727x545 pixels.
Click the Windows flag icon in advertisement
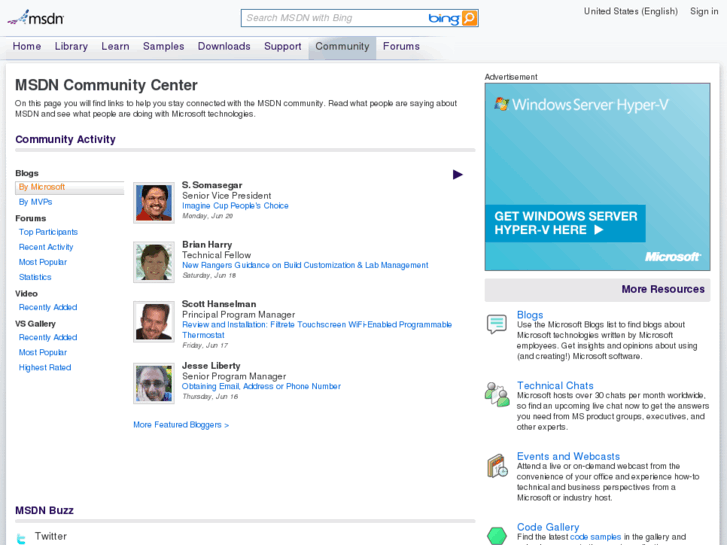click(x=502, y=104)
